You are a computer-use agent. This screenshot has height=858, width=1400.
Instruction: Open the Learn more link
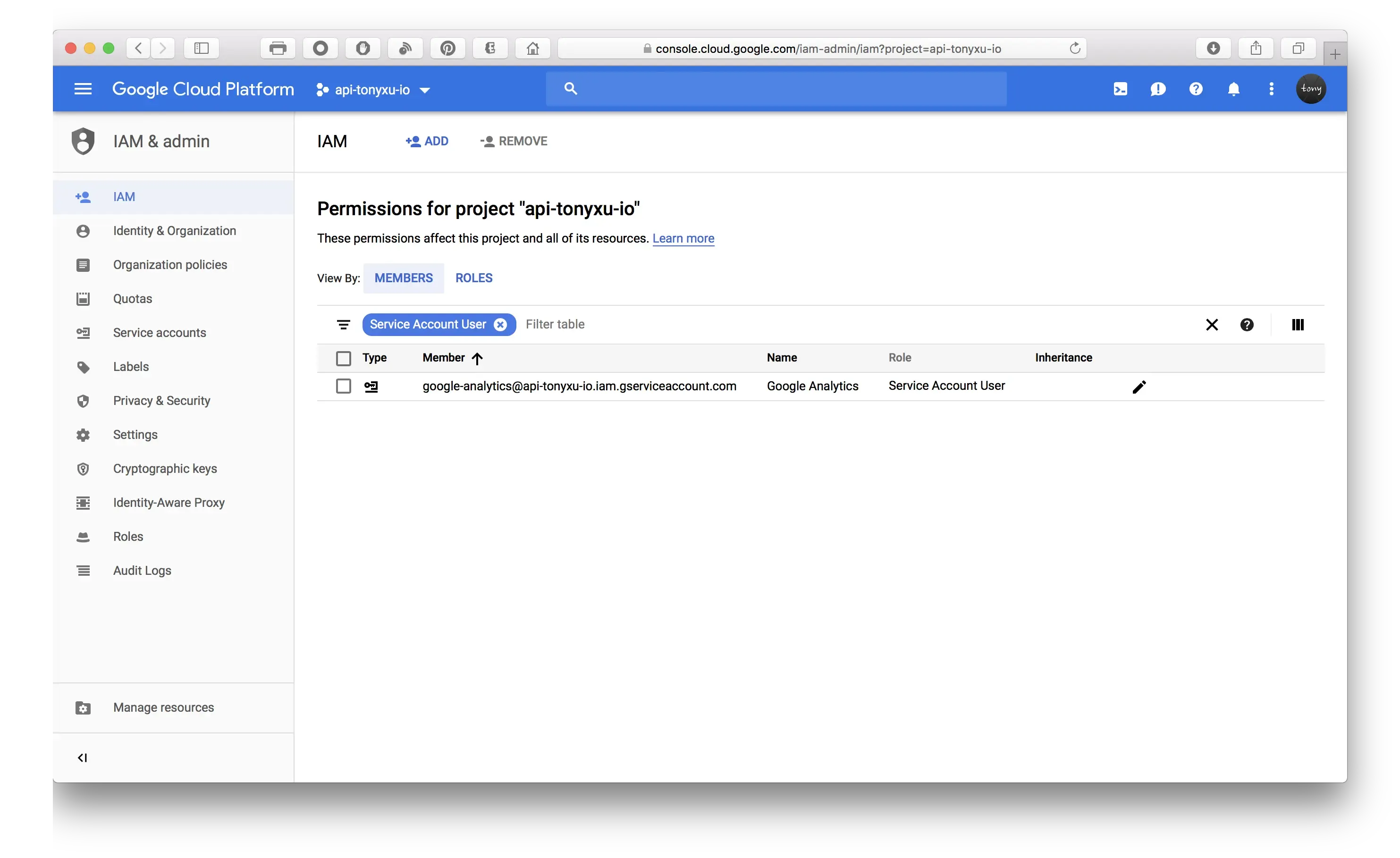(x=683, y=239)
